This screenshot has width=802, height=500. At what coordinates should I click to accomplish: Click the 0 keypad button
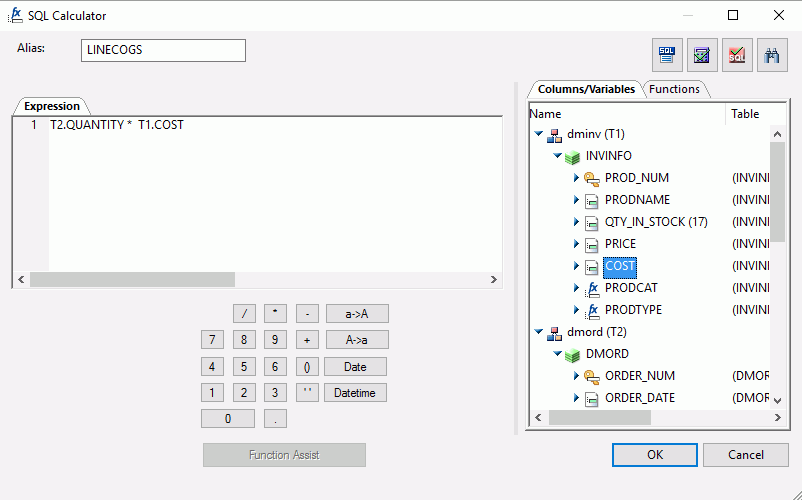pos(228,419)
